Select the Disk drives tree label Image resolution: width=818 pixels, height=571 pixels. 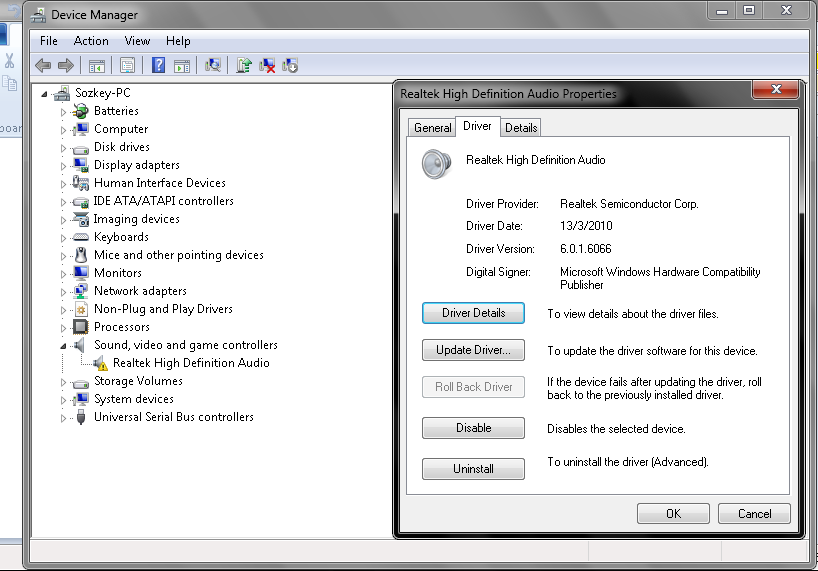coord(122,147)
